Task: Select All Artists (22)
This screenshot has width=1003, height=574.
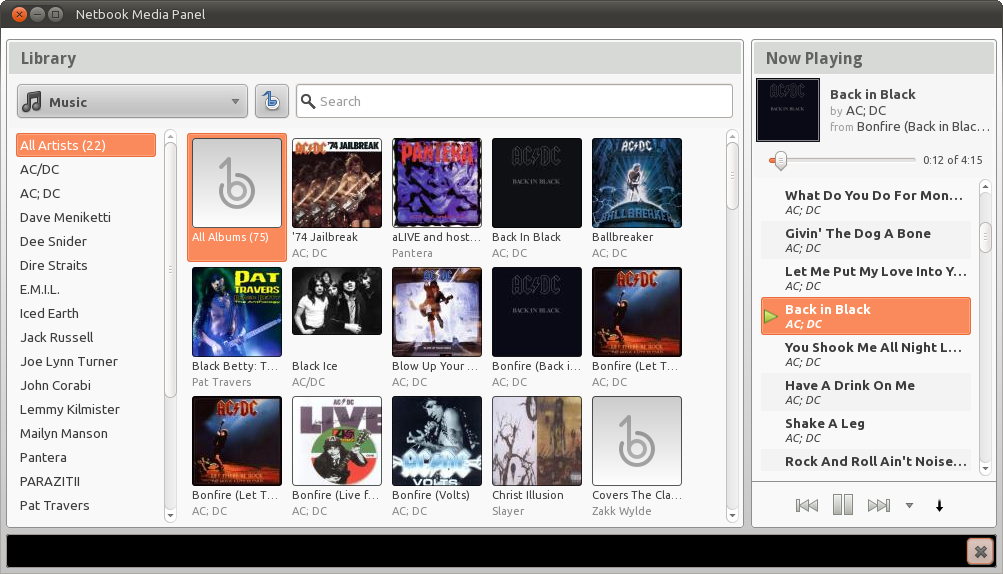Action: coord(86,145)
